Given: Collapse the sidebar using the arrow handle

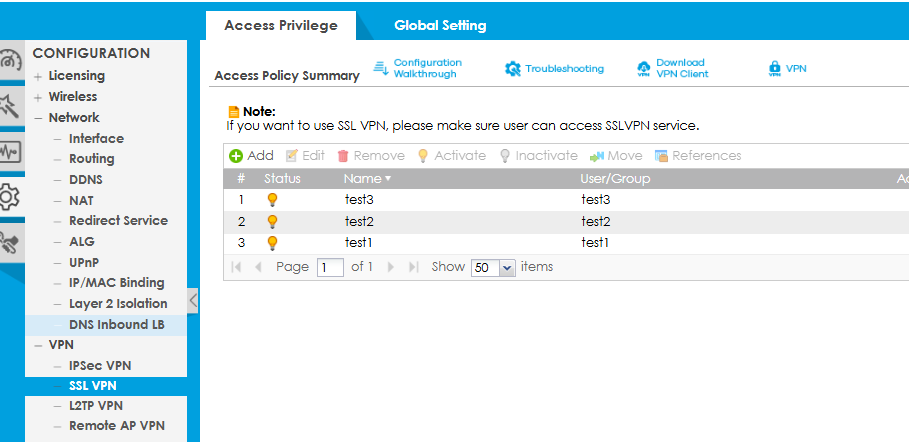Looking at the screenshot, I should point(193,299).
